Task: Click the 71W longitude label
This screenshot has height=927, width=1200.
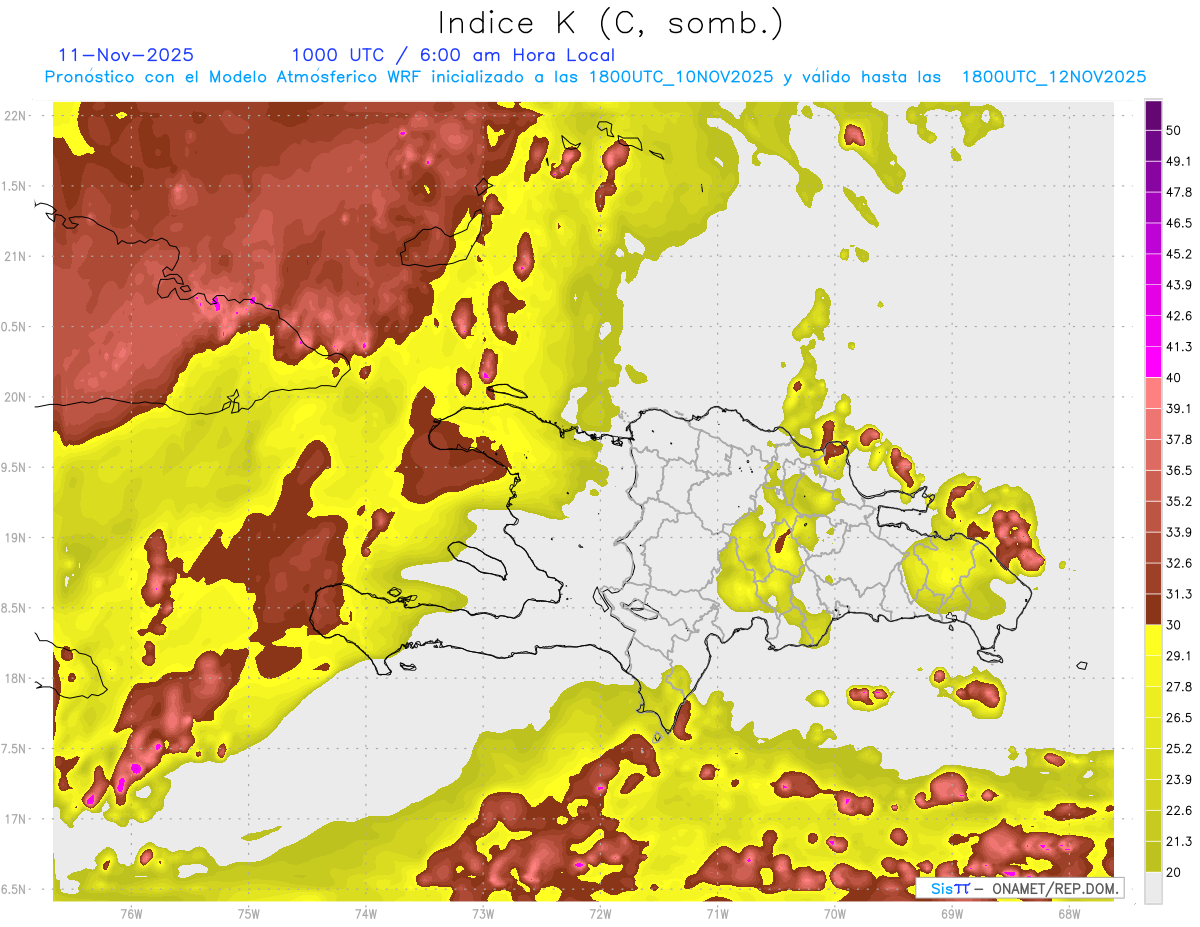Action: (717, 914)
